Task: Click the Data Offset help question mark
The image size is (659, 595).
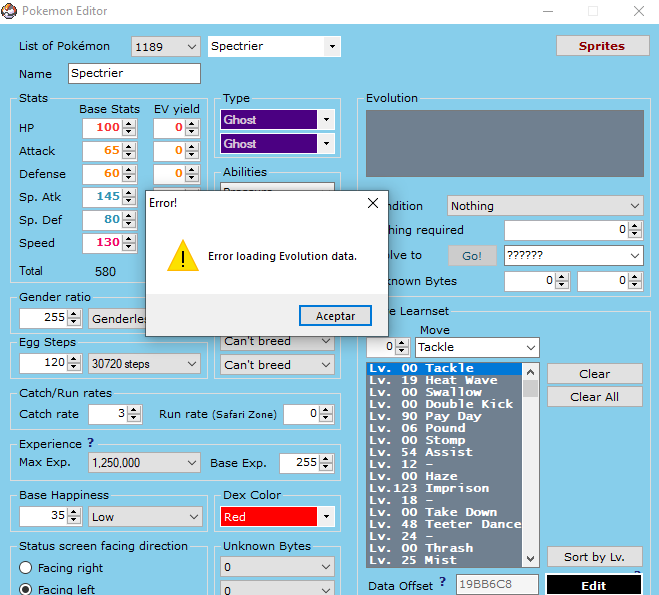Action: 442,582
